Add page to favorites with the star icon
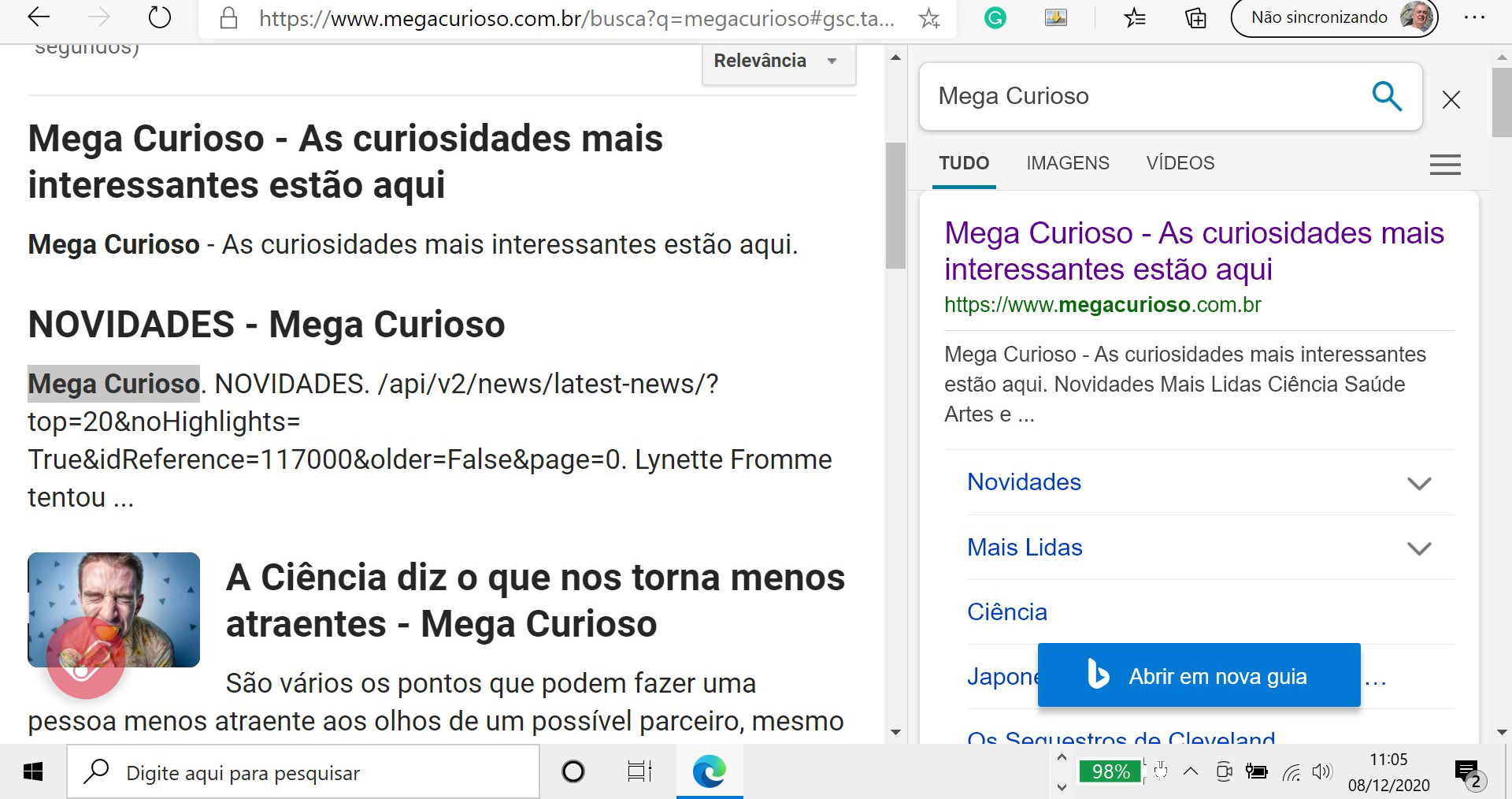Viewport: 1512px width, 799px height. pos(929,18)
